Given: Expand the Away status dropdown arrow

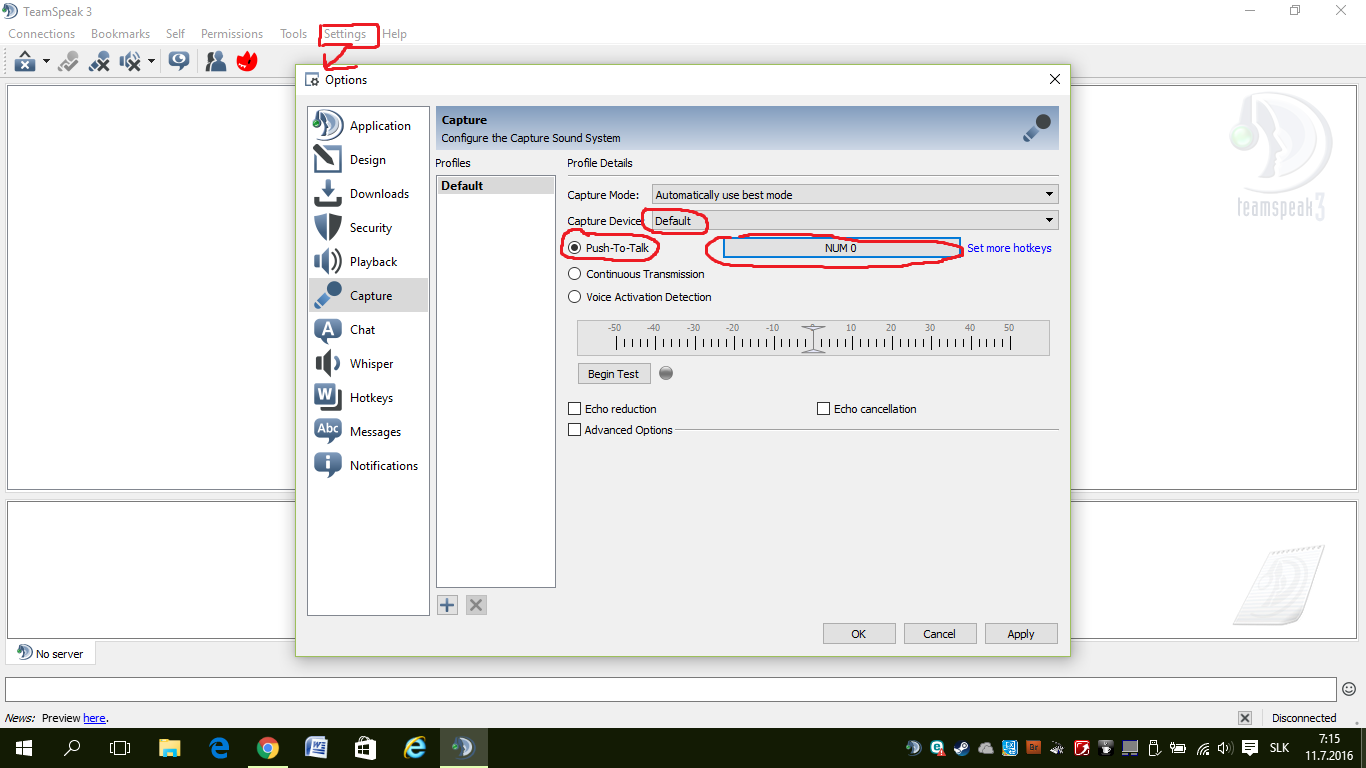Looking at the screenshot, I should 46,62.
